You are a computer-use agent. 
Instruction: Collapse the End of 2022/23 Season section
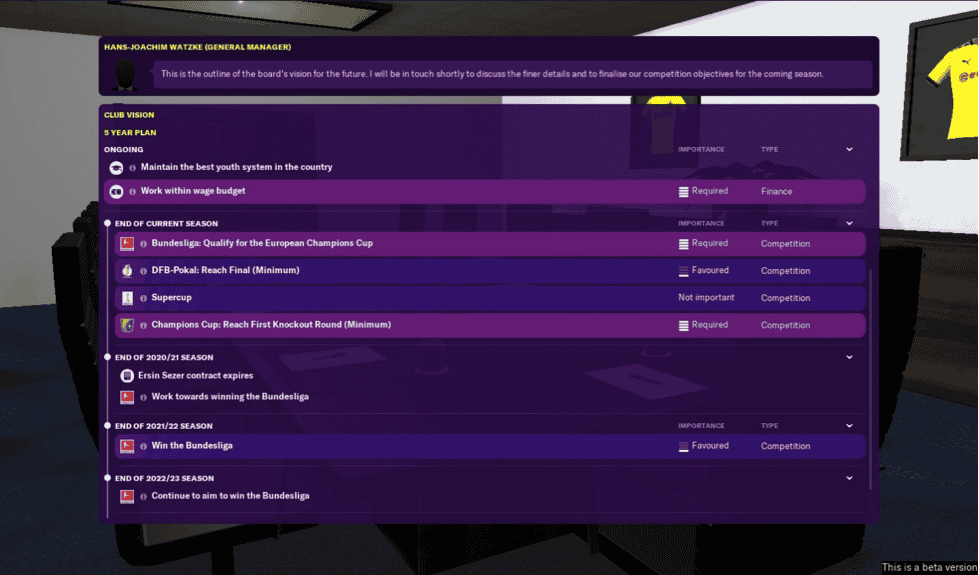pos(849,478)
